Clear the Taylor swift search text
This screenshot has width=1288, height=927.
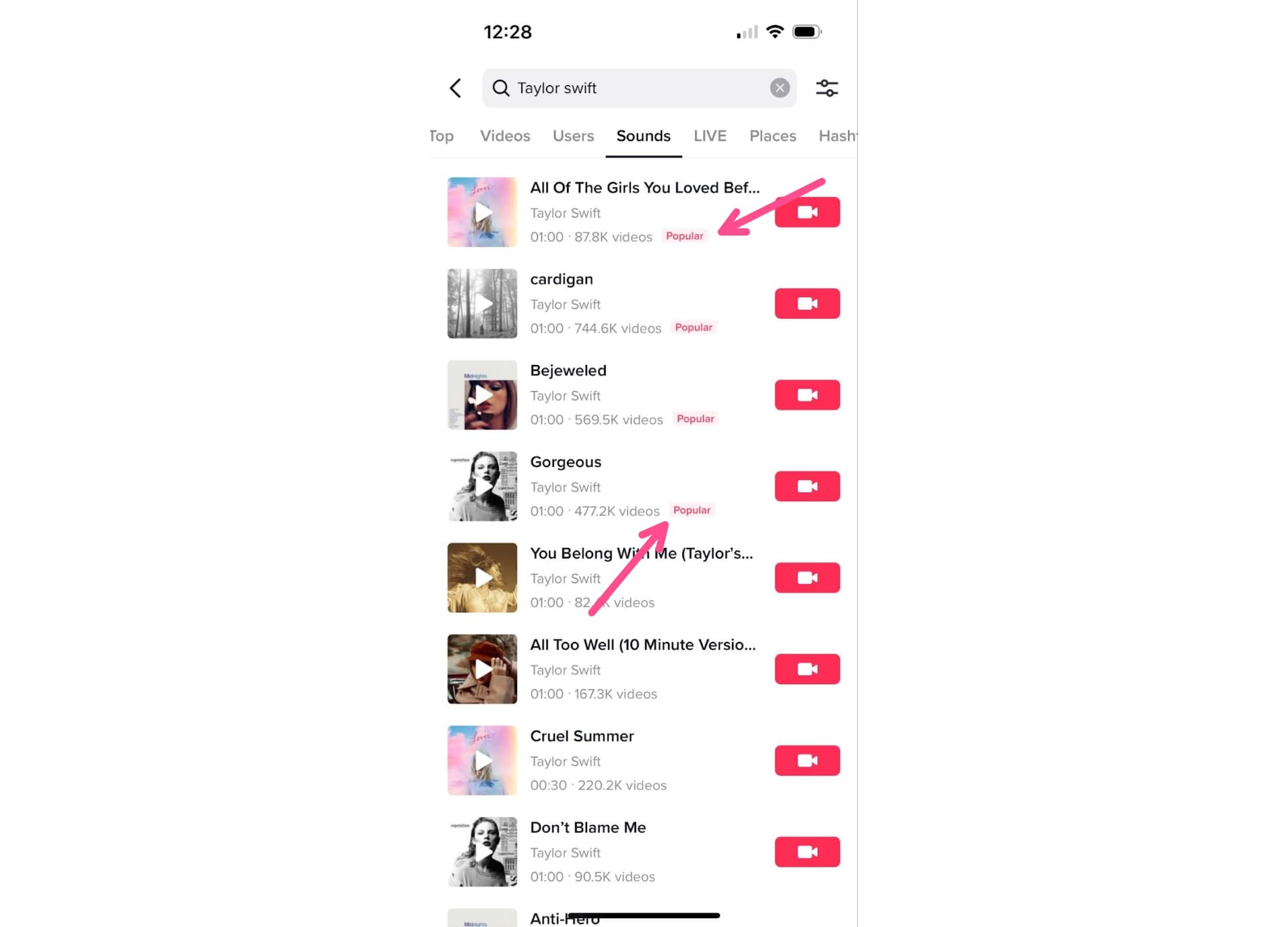780,88
